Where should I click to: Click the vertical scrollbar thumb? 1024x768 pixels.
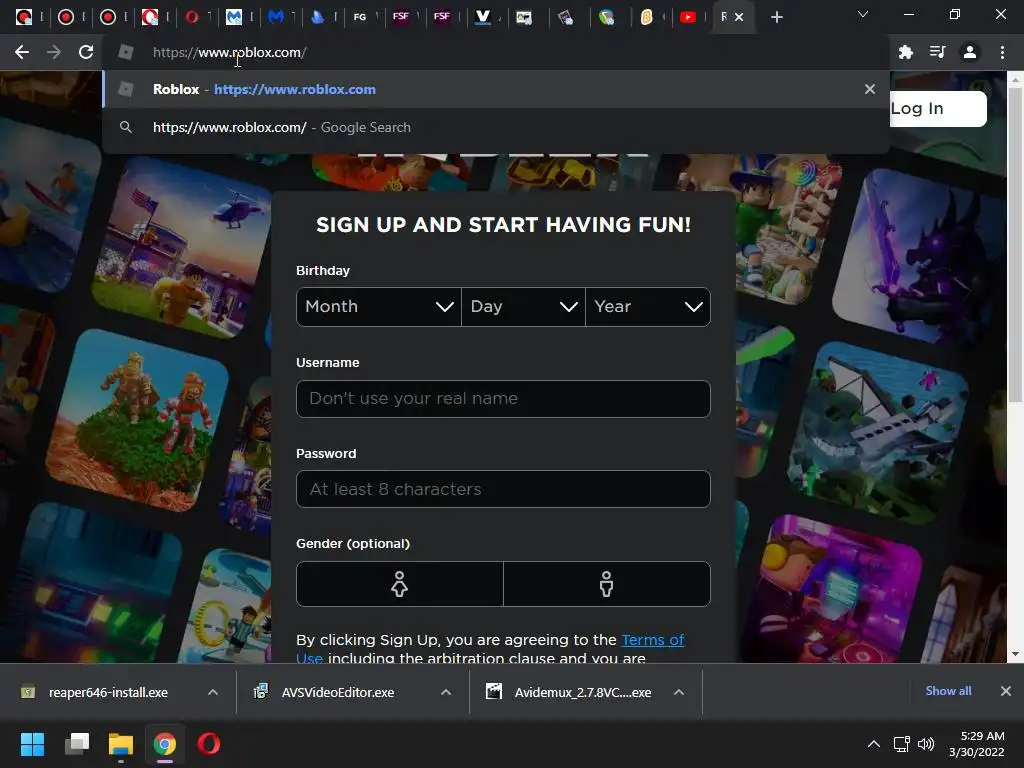[1015, 245]
